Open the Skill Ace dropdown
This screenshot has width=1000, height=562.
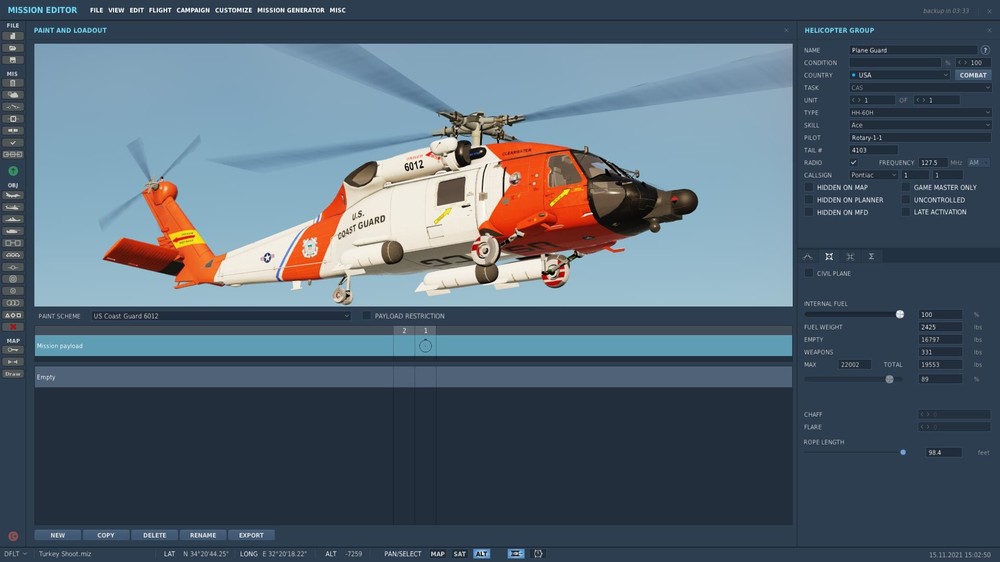[x=920, y=125]
